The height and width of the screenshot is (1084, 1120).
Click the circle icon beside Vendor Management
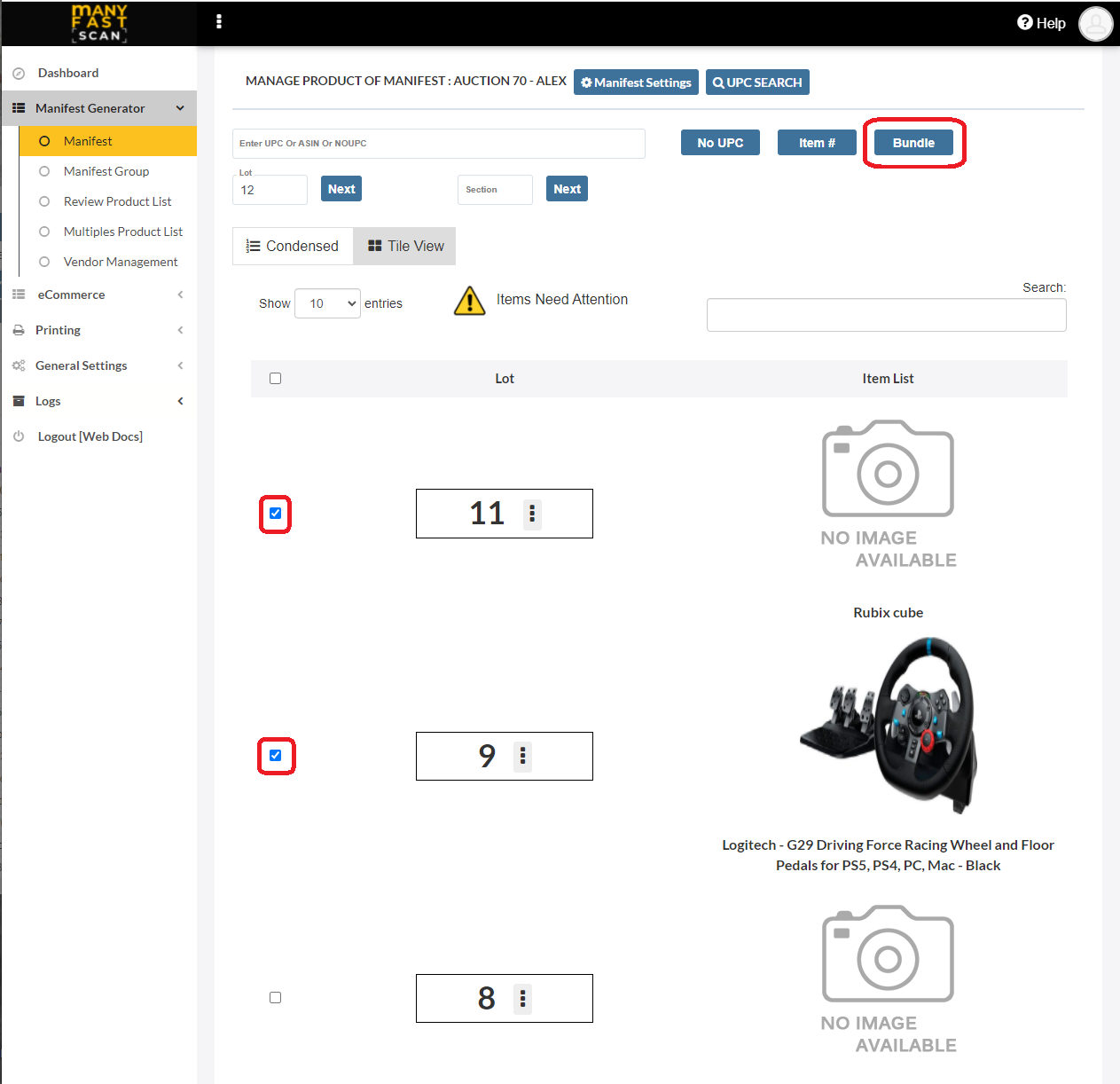point(44,262)
